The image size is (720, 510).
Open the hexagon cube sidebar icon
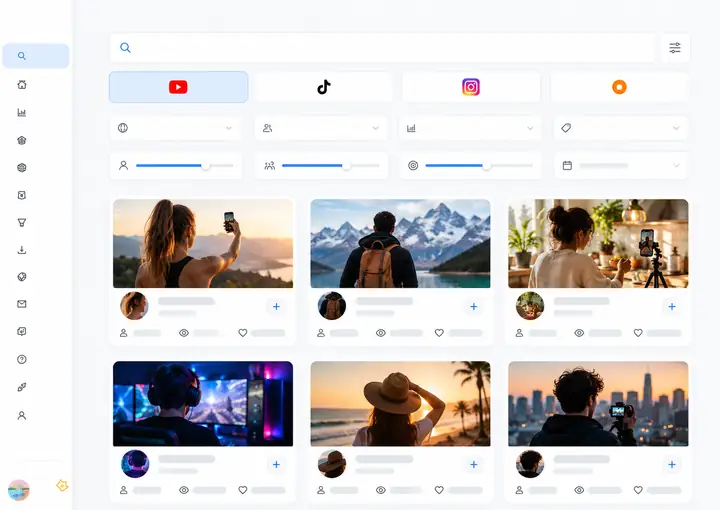(x=22, y=168)
